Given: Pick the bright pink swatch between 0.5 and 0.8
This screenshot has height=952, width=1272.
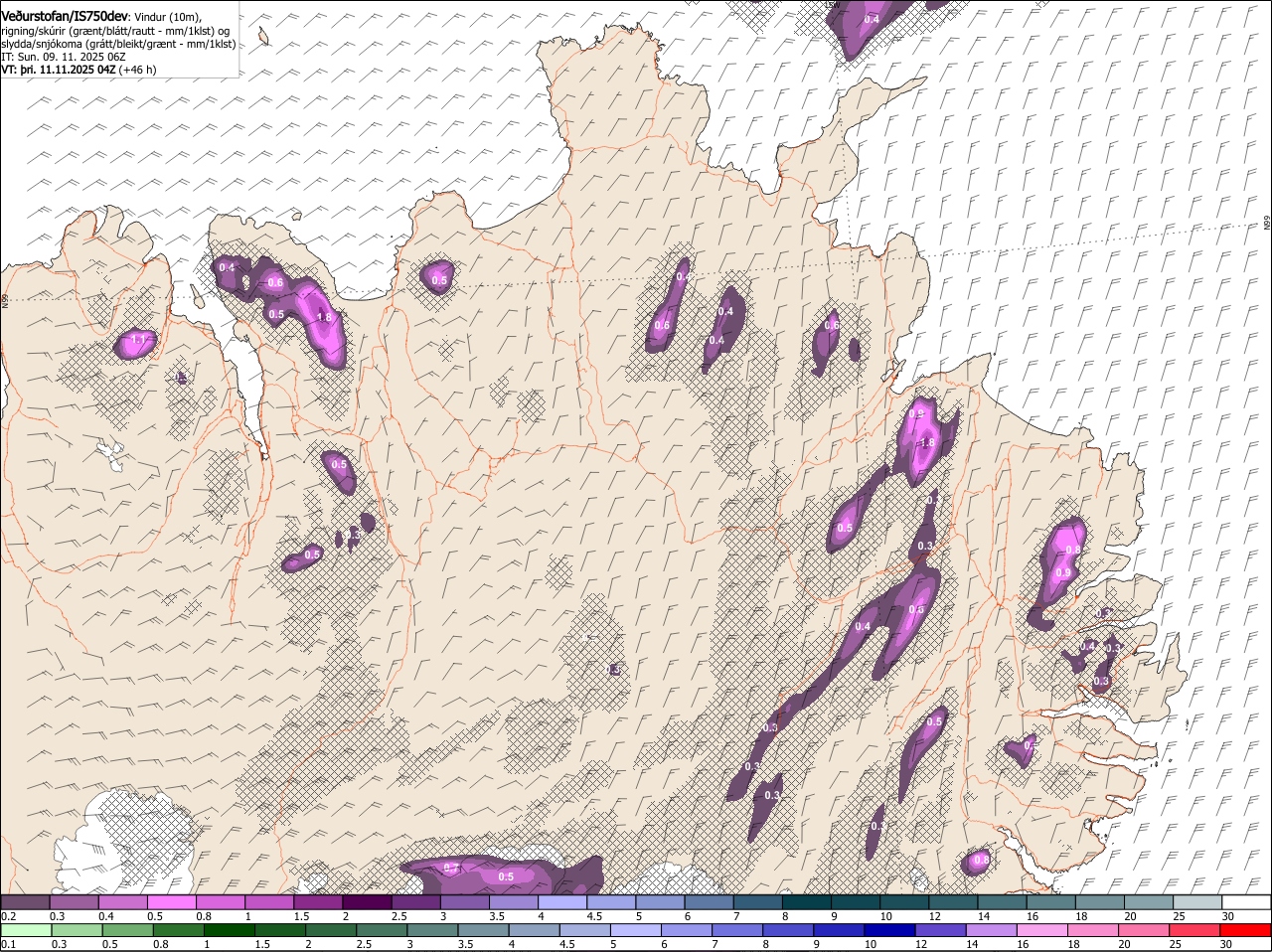Looking at the screenshot, I should click(172, 902).
